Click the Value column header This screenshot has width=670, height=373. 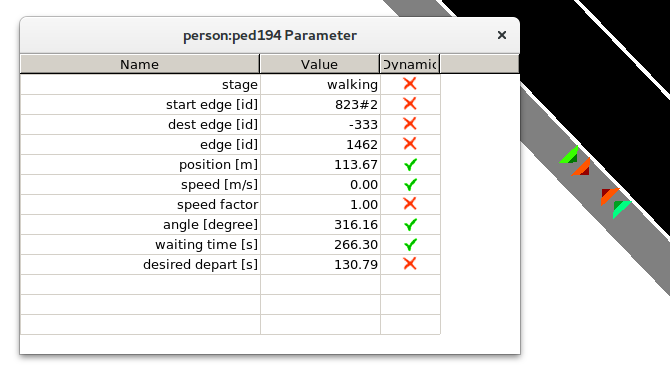click(320, 64)
